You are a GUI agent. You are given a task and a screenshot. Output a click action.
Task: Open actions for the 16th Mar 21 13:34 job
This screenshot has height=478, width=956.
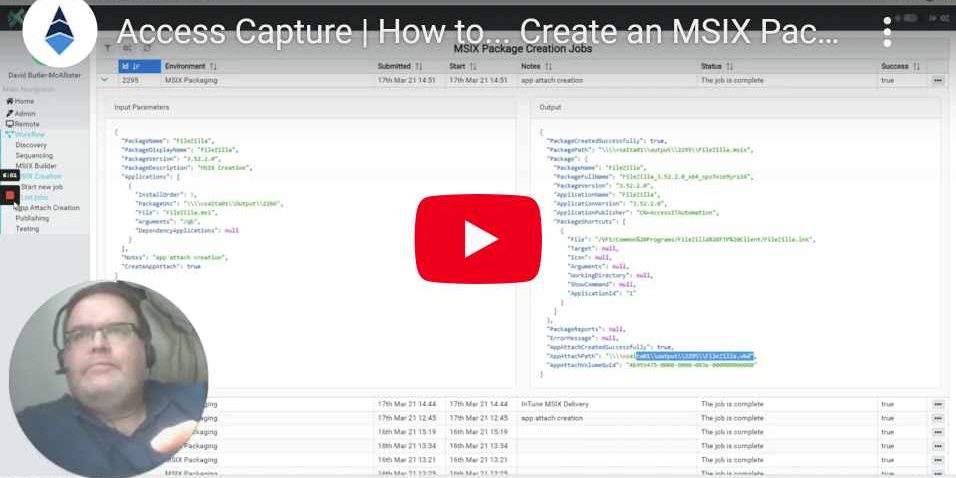[x=938, y=446]
